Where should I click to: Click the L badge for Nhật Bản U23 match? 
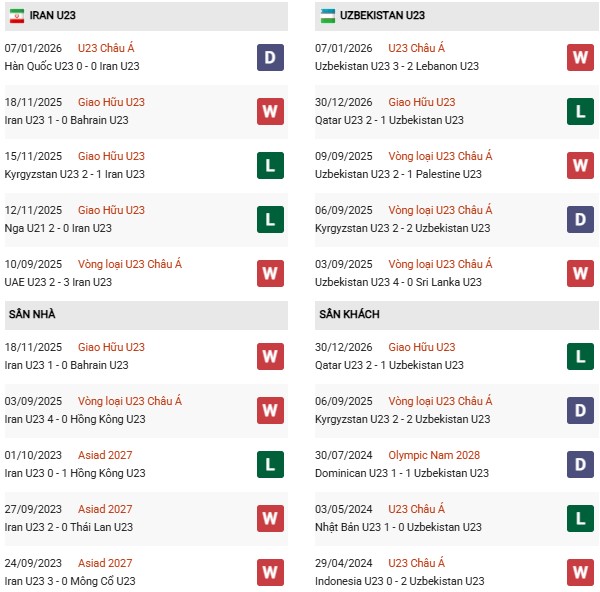point(581,518)
